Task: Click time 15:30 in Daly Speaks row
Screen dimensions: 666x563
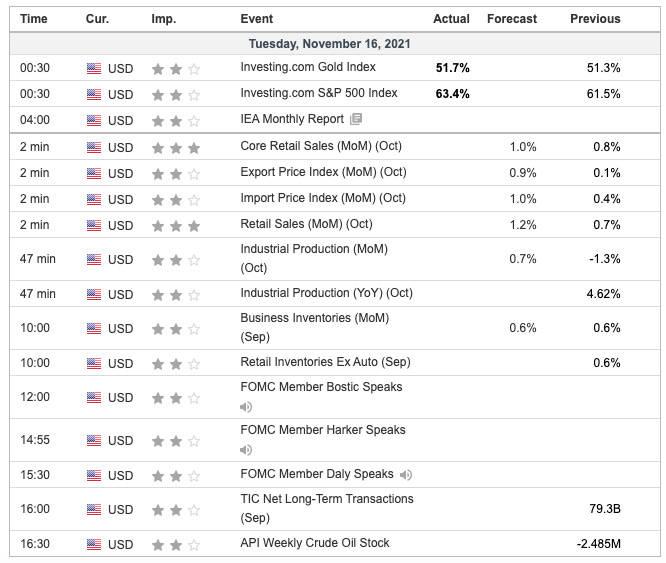Action: click(x=35, y=475)
